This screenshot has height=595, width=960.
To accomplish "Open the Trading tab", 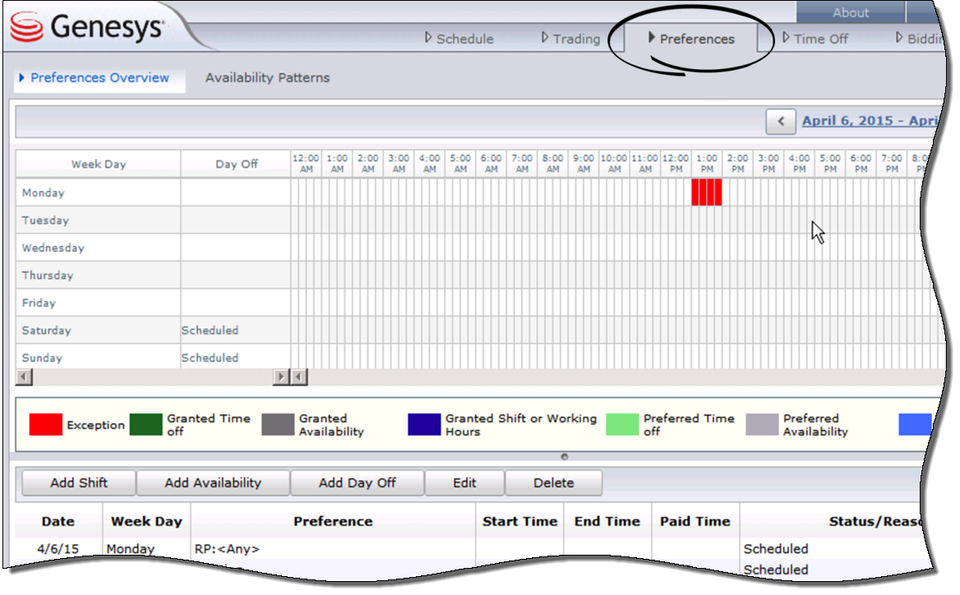I will click(x=571, y=39).
